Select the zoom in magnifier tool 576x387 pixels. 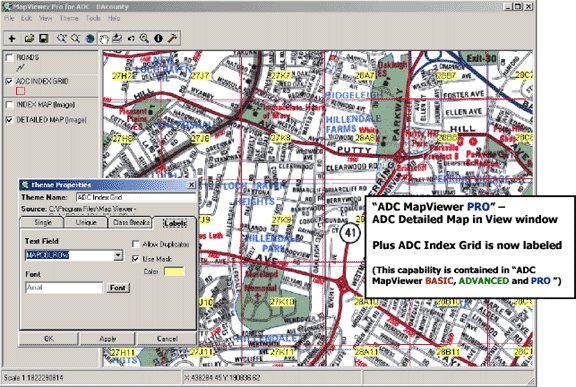(x=61, y=38)
